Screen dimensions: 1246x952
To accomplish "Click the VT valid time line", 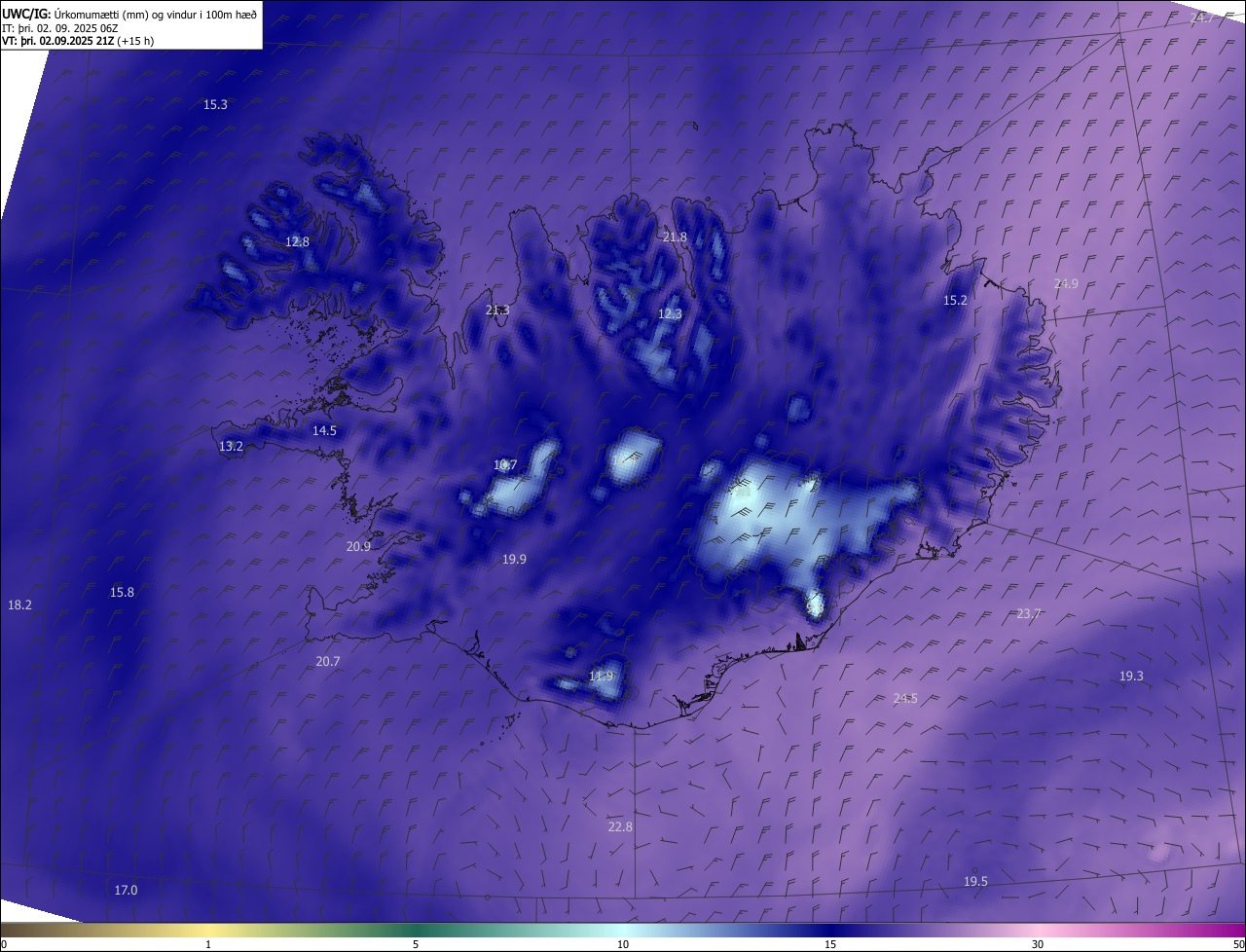I will (78, 41).
